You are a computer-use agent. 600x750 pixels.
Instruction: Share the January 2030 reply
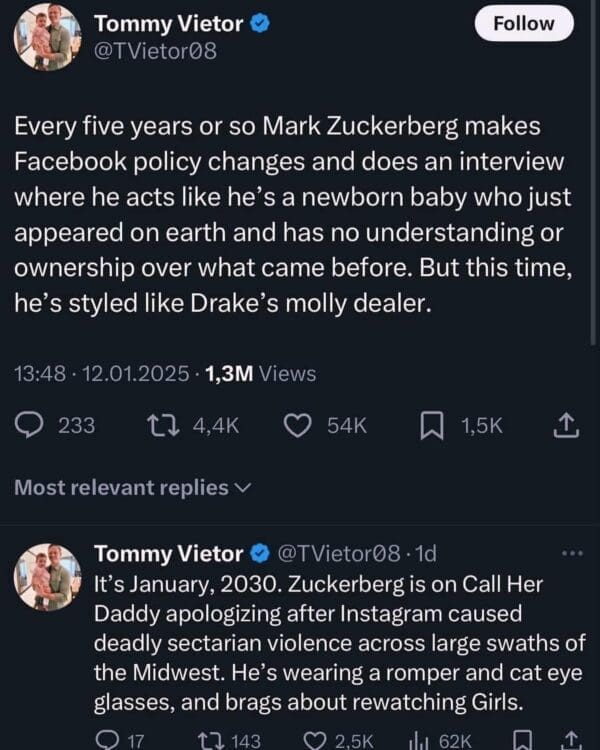(570, 741)
